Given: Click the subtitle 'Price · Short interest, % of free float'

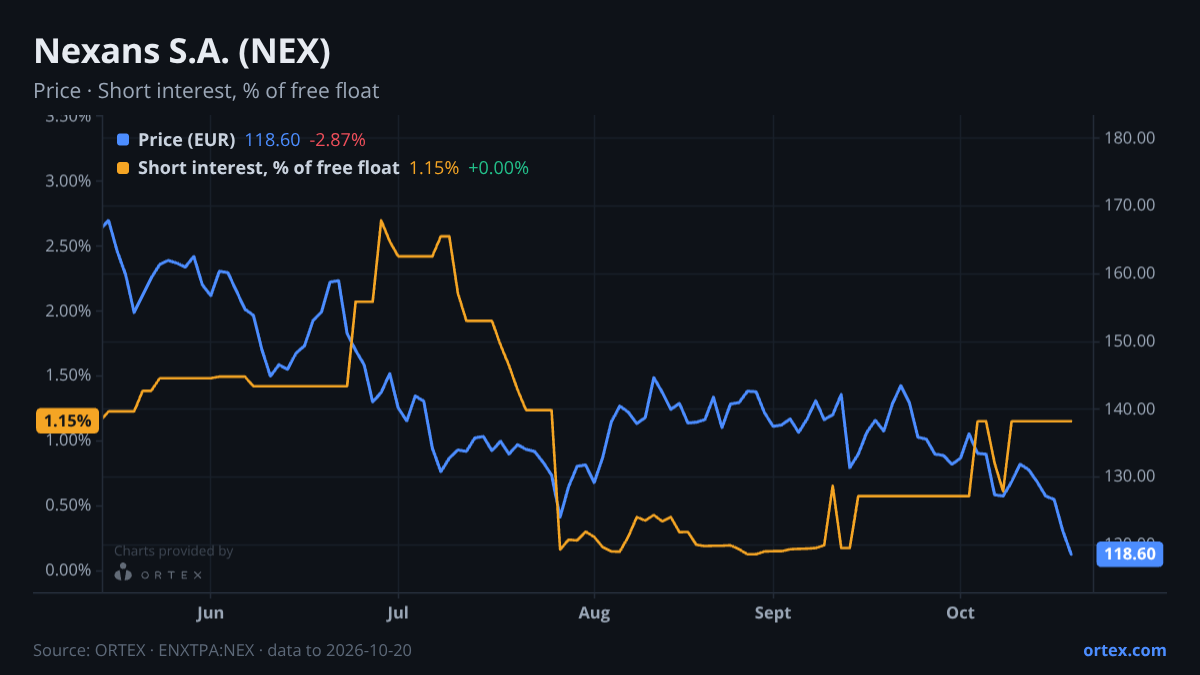Looking at the screenshot, I should pos(206,91).
